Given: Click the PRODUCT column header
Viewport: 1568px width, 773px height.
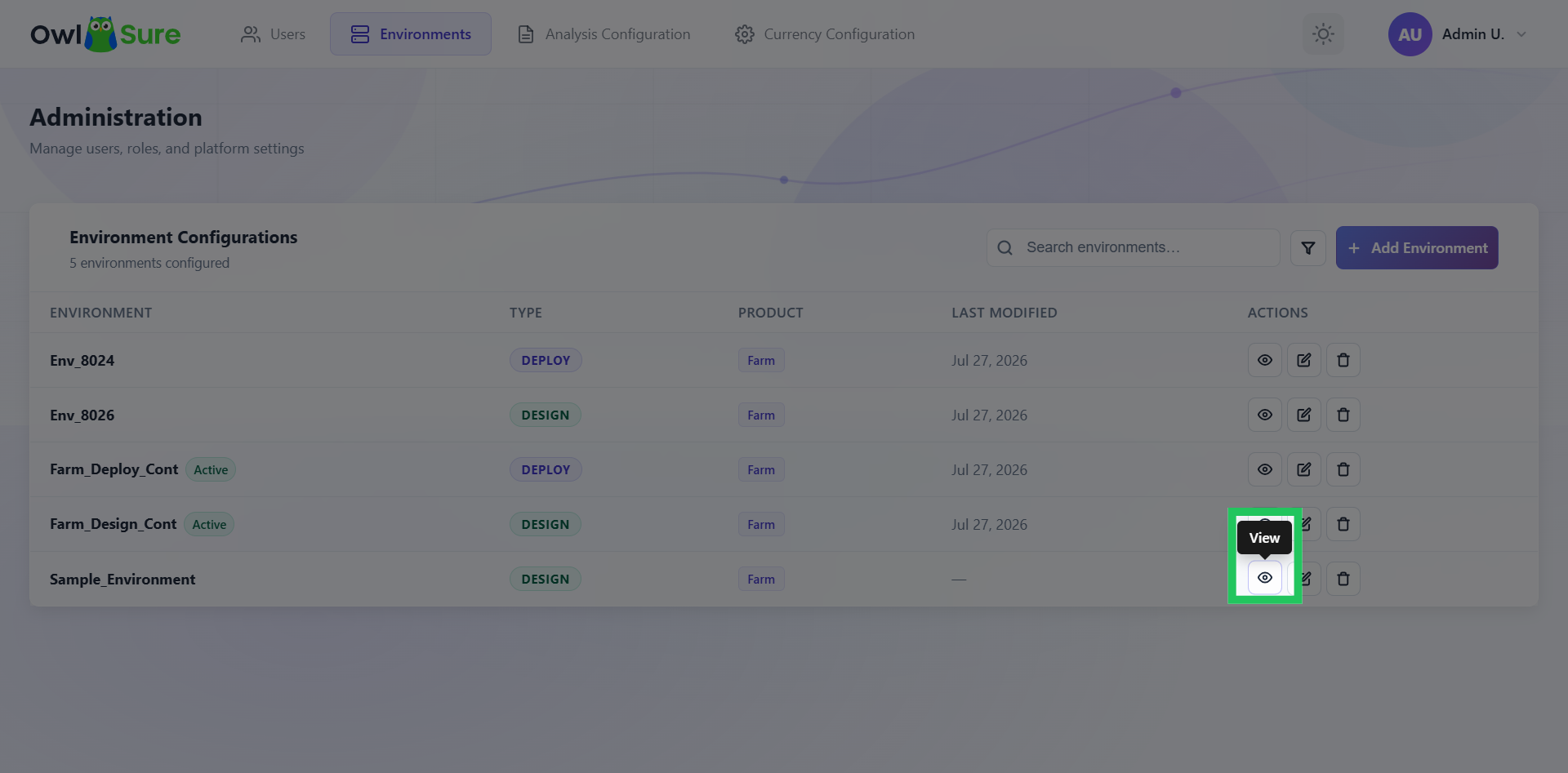Looking at the screenshot, I should tap(770, 313).
